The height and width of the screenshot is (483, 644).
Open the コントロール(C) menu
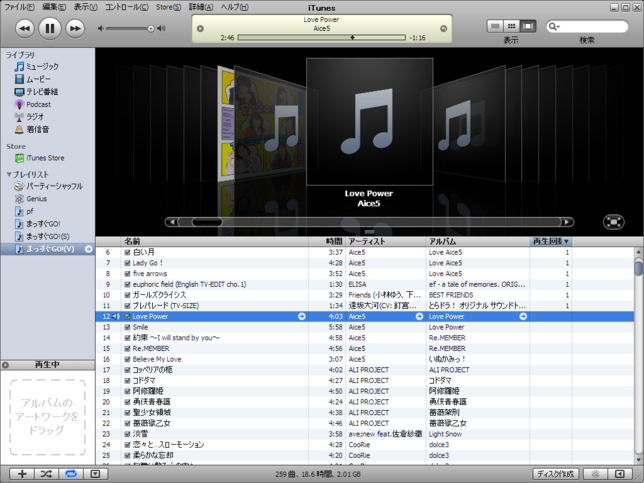pos(126,7)
